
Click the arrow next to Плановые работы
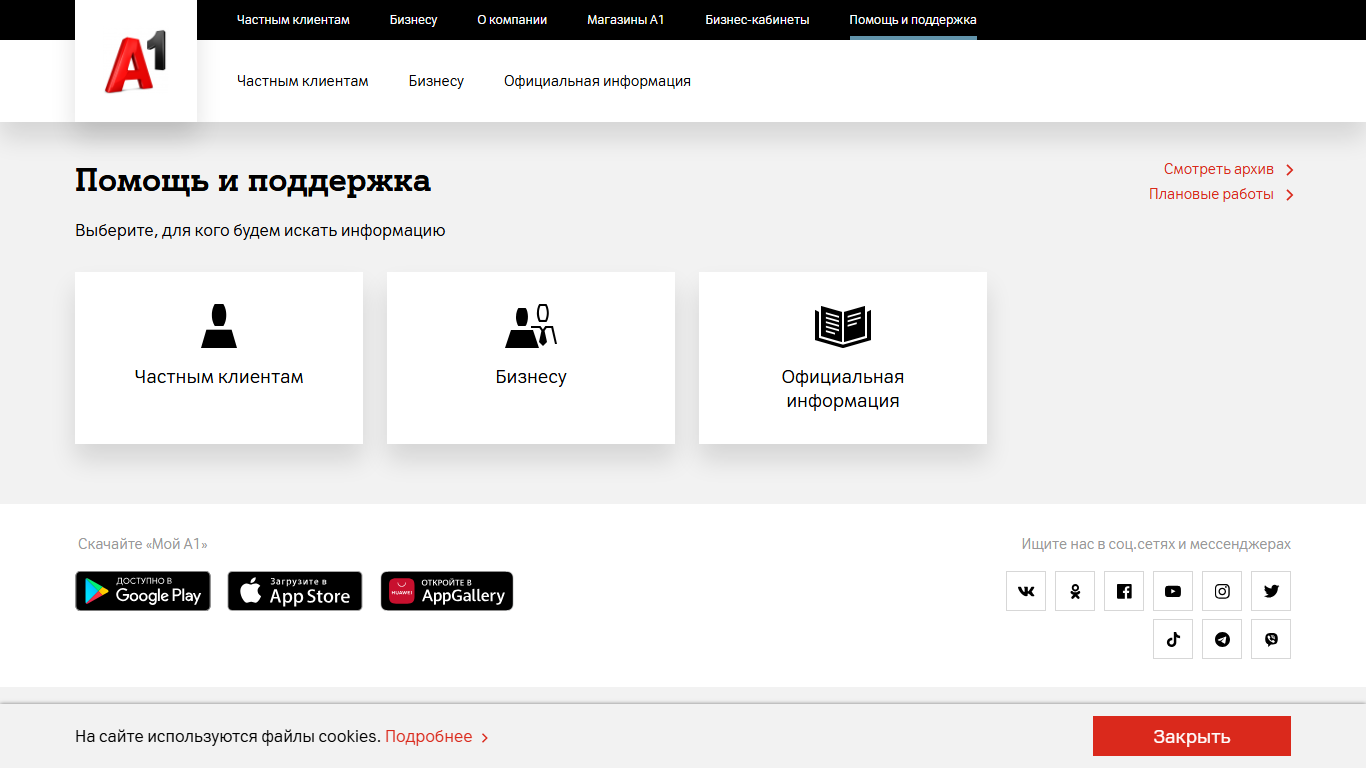pos(1290,195)
